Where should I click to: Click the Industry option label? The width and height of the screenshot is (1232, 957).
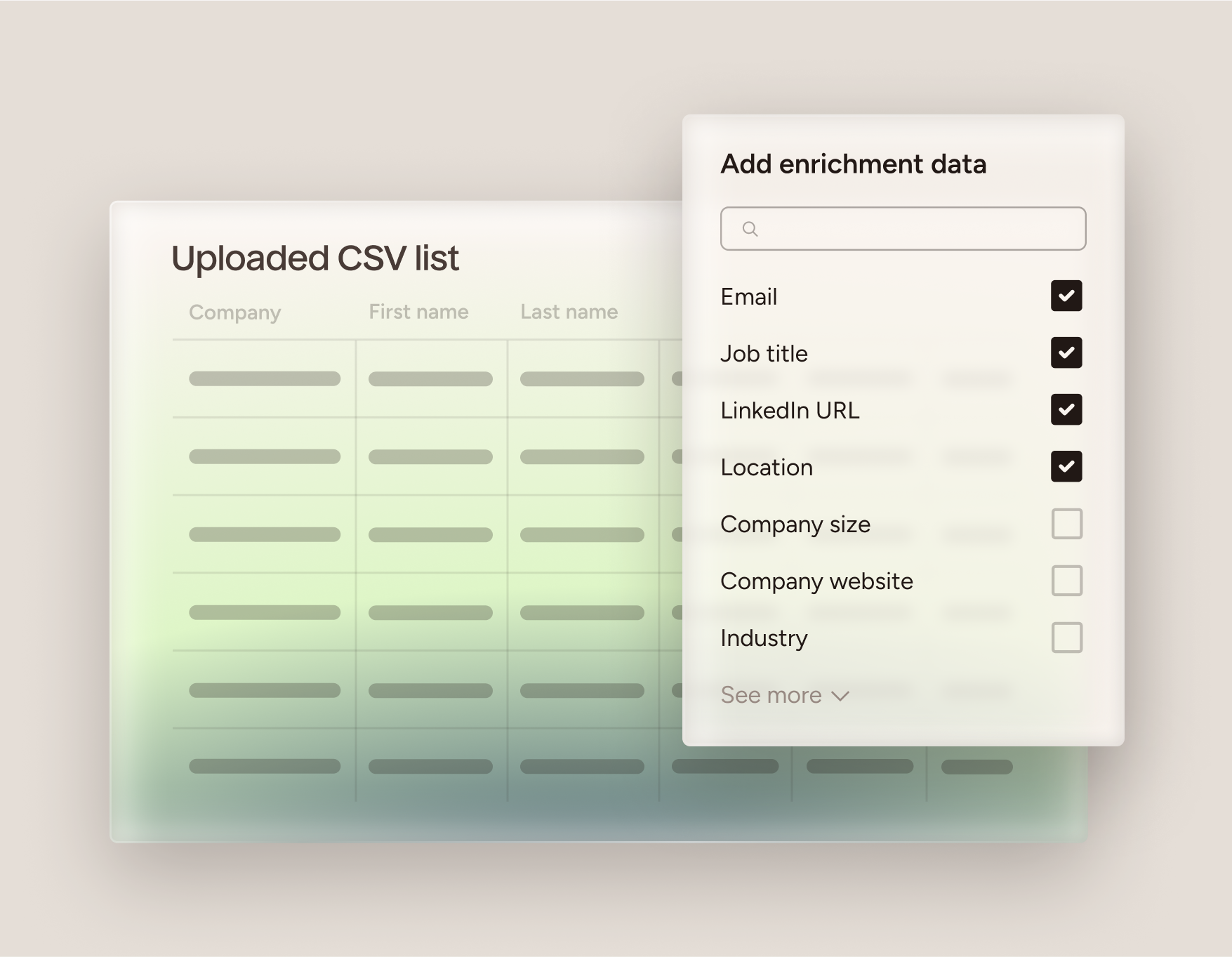click(764, 638)
